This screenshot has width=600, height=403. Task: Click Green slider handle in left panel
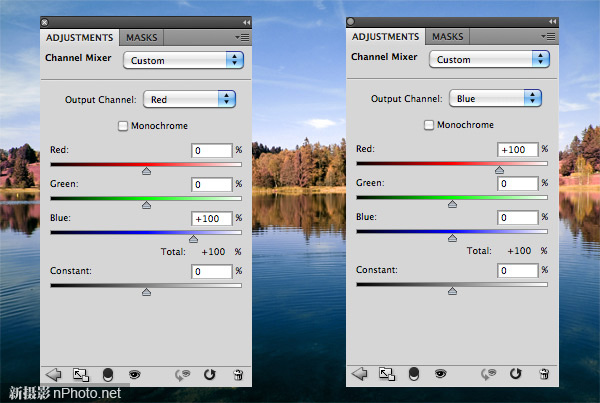pyautogui.click(x=146, y=205)
